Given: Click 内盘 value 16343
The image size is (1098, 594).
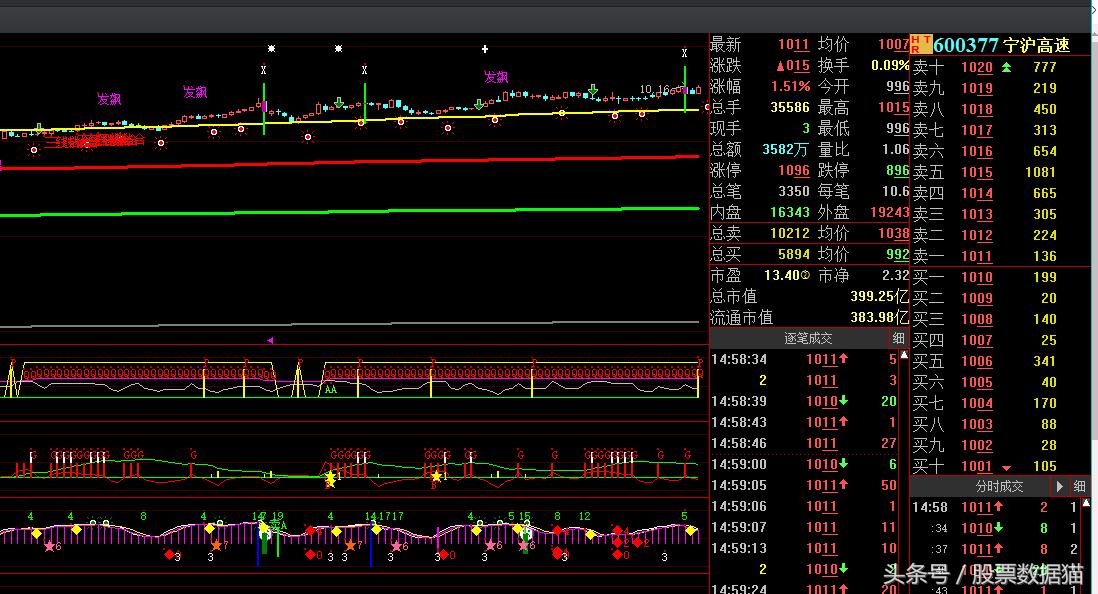Looking at the screenshot, I should tap(790, 212).
